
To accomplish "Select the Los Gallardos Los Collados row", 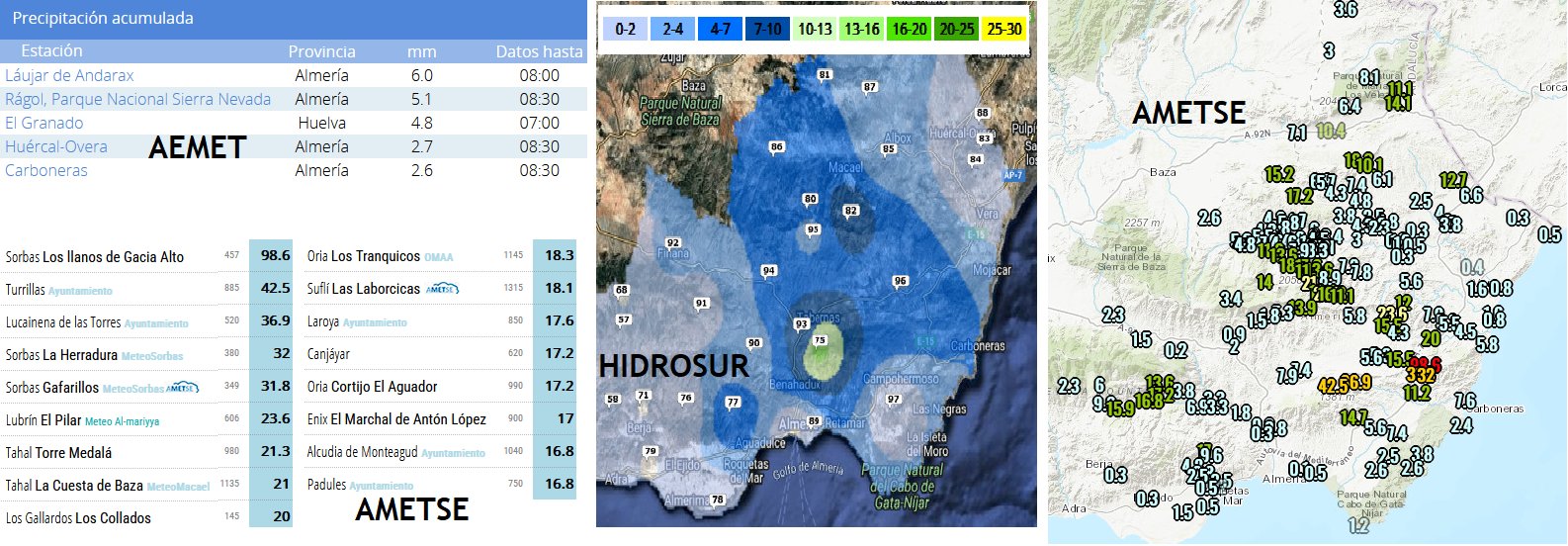I will [x=148, y=517].
